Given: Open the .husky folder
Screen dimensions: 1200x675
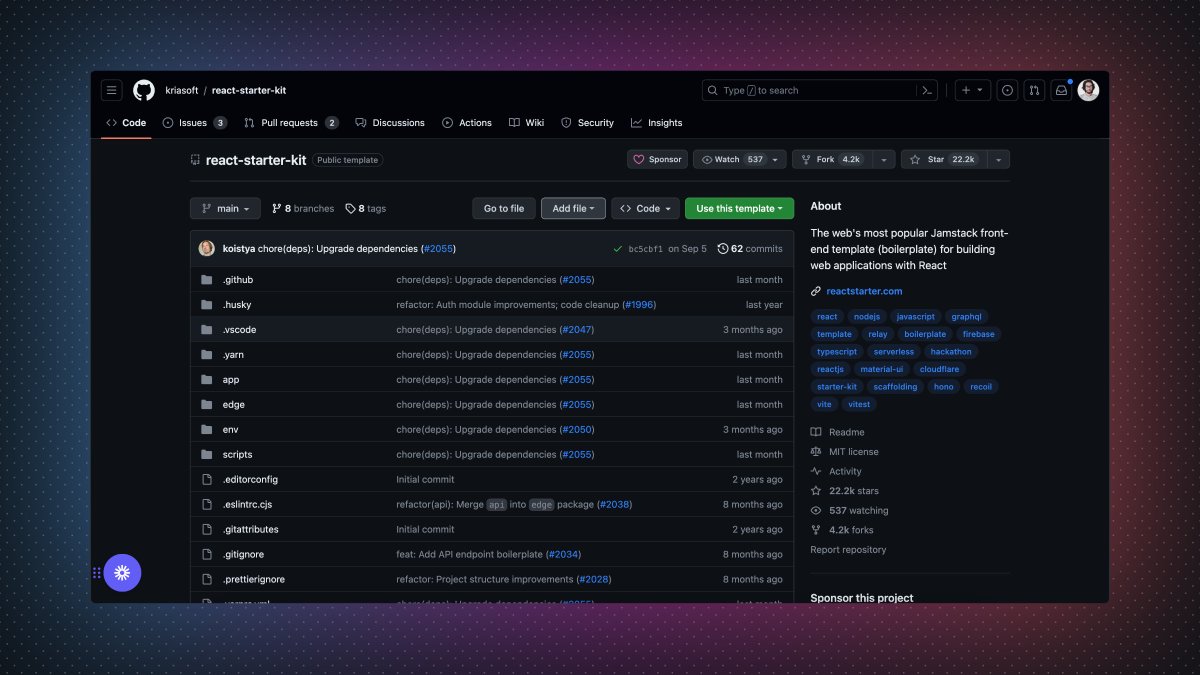Looking at the screenshot, I should 237,305.
